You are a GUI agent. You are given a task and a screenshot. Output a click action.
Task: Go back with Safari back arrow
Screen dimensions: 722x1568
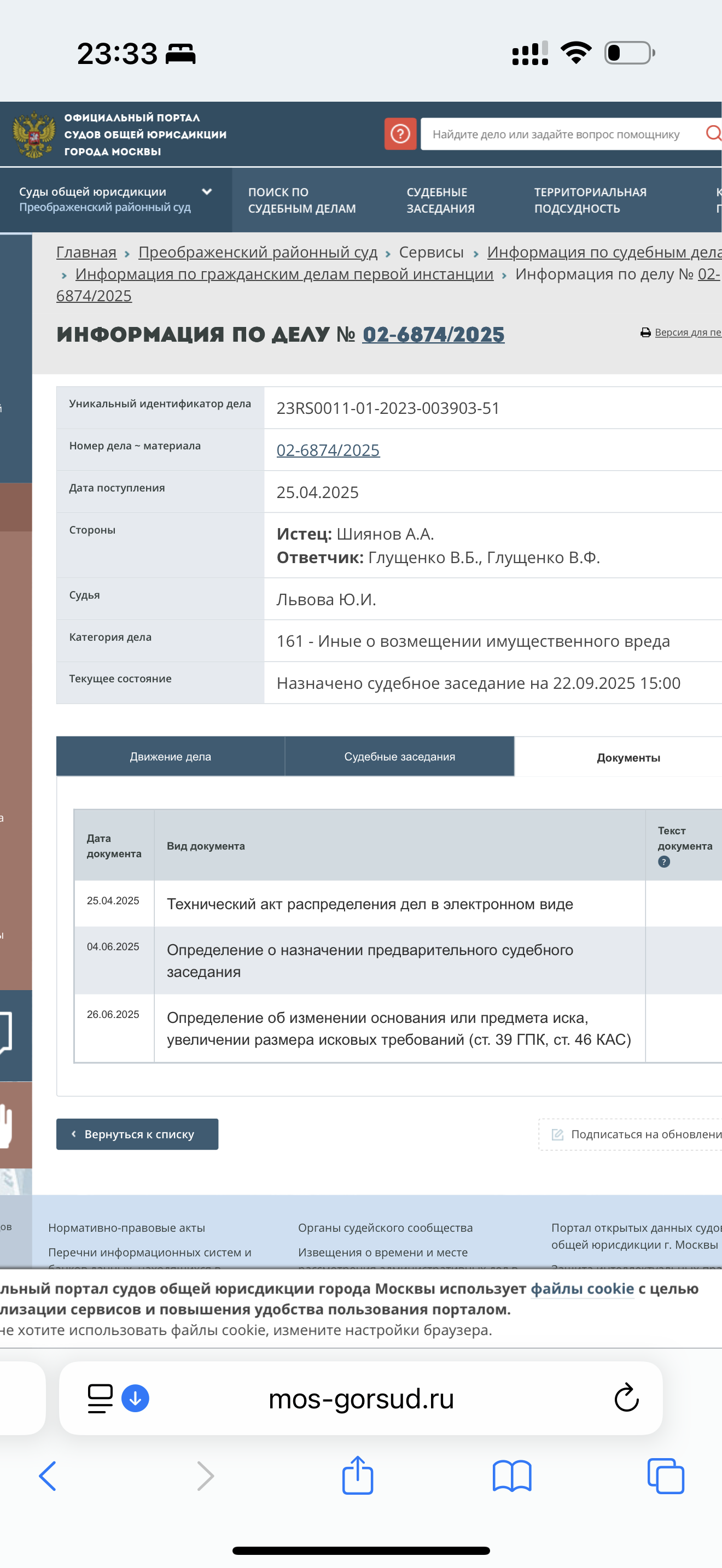point(48,1476)
